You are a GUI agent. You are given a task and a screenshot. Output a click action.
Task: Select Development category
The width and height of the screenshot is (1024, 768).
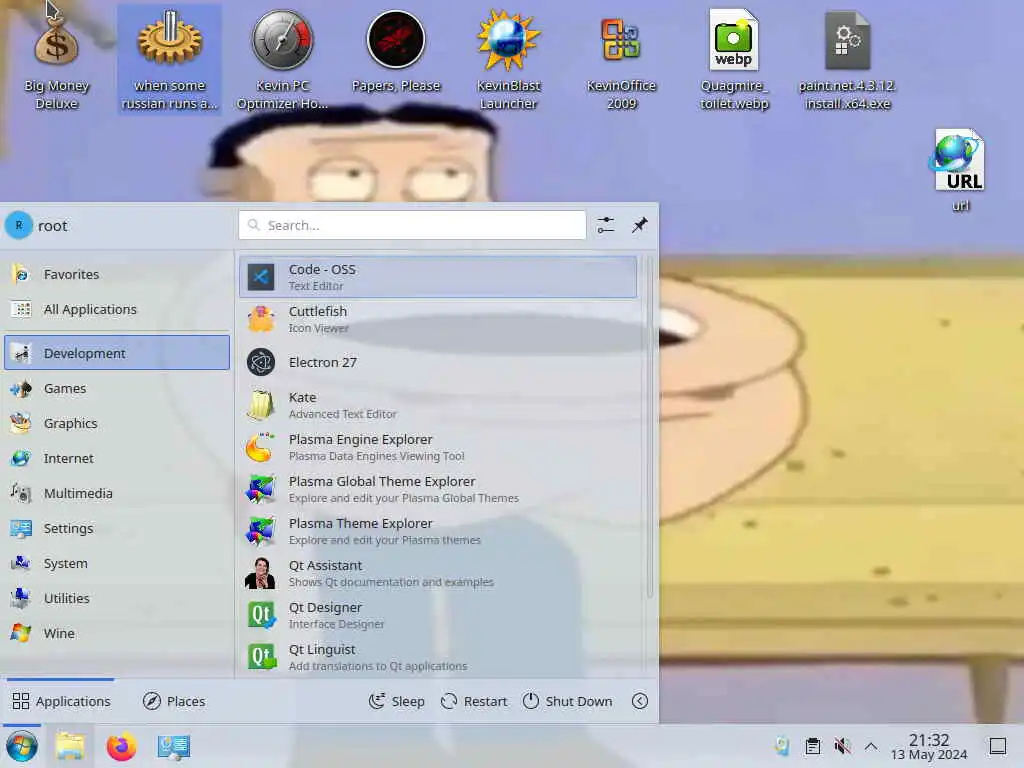coord(117,353)
